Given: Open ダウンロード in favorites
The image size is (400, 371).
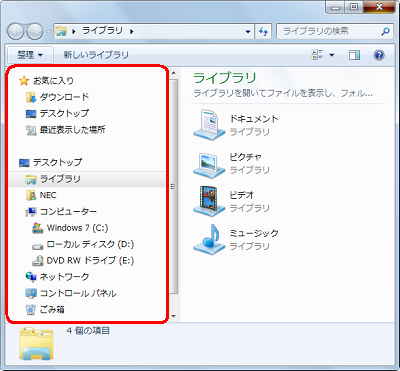Looking at the screenshot, I should (64, 97).
